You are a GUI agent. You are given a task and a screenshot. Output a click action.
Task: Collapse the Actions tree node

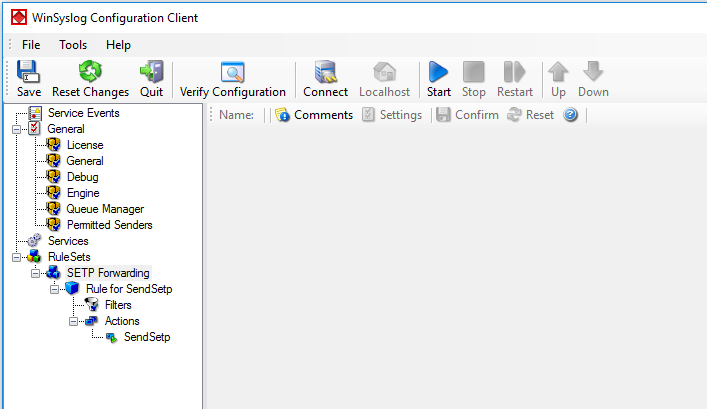tap(73, 322)
